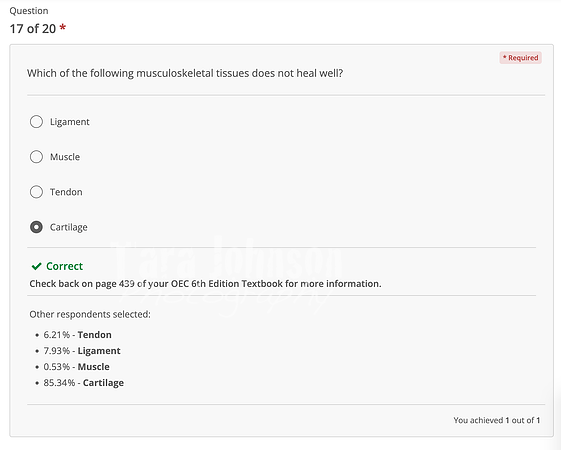Click the '17 of 20' question counter

pos(33,29)
